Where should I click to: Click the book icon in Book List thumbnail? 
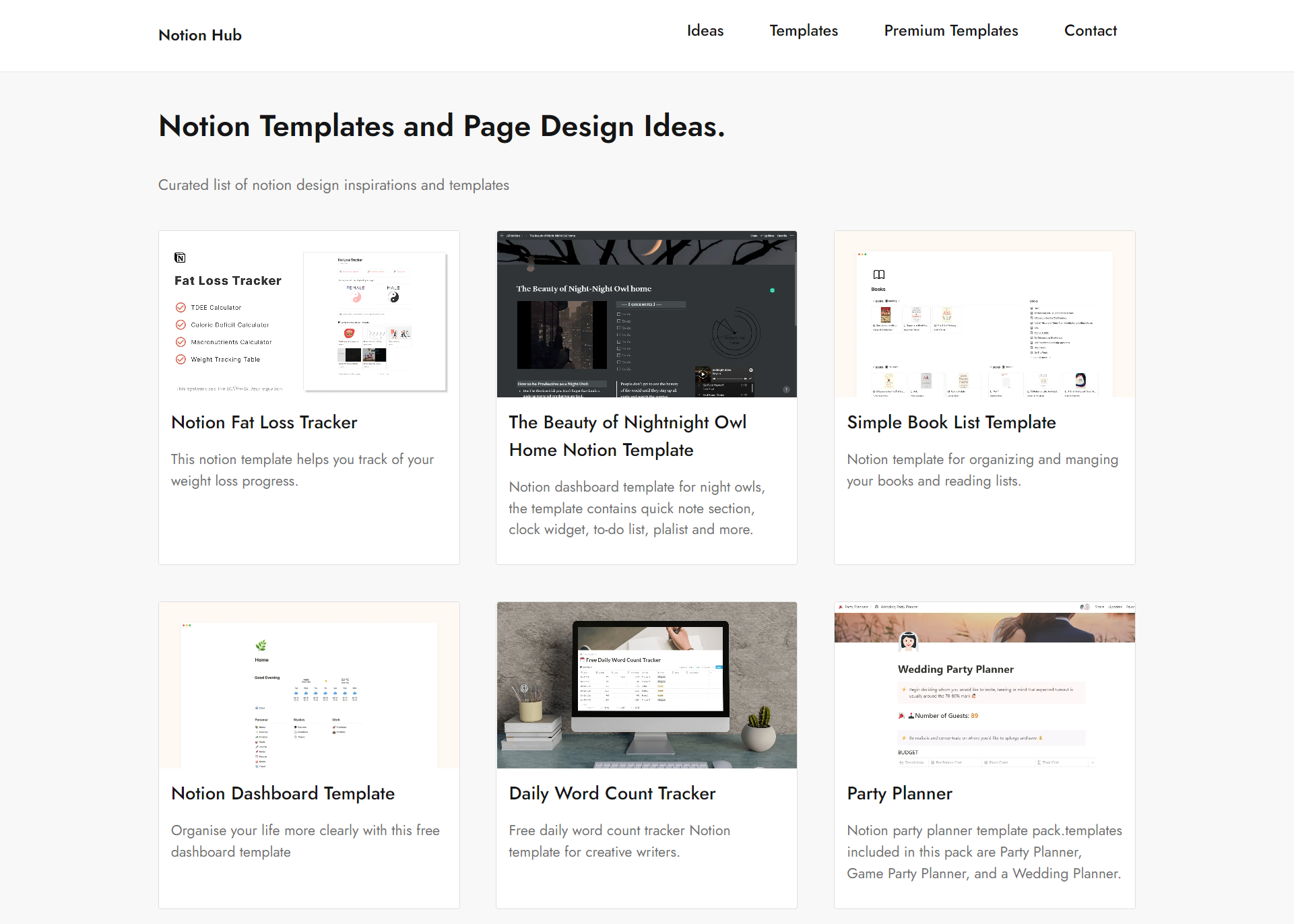click(x=878, y=274)
